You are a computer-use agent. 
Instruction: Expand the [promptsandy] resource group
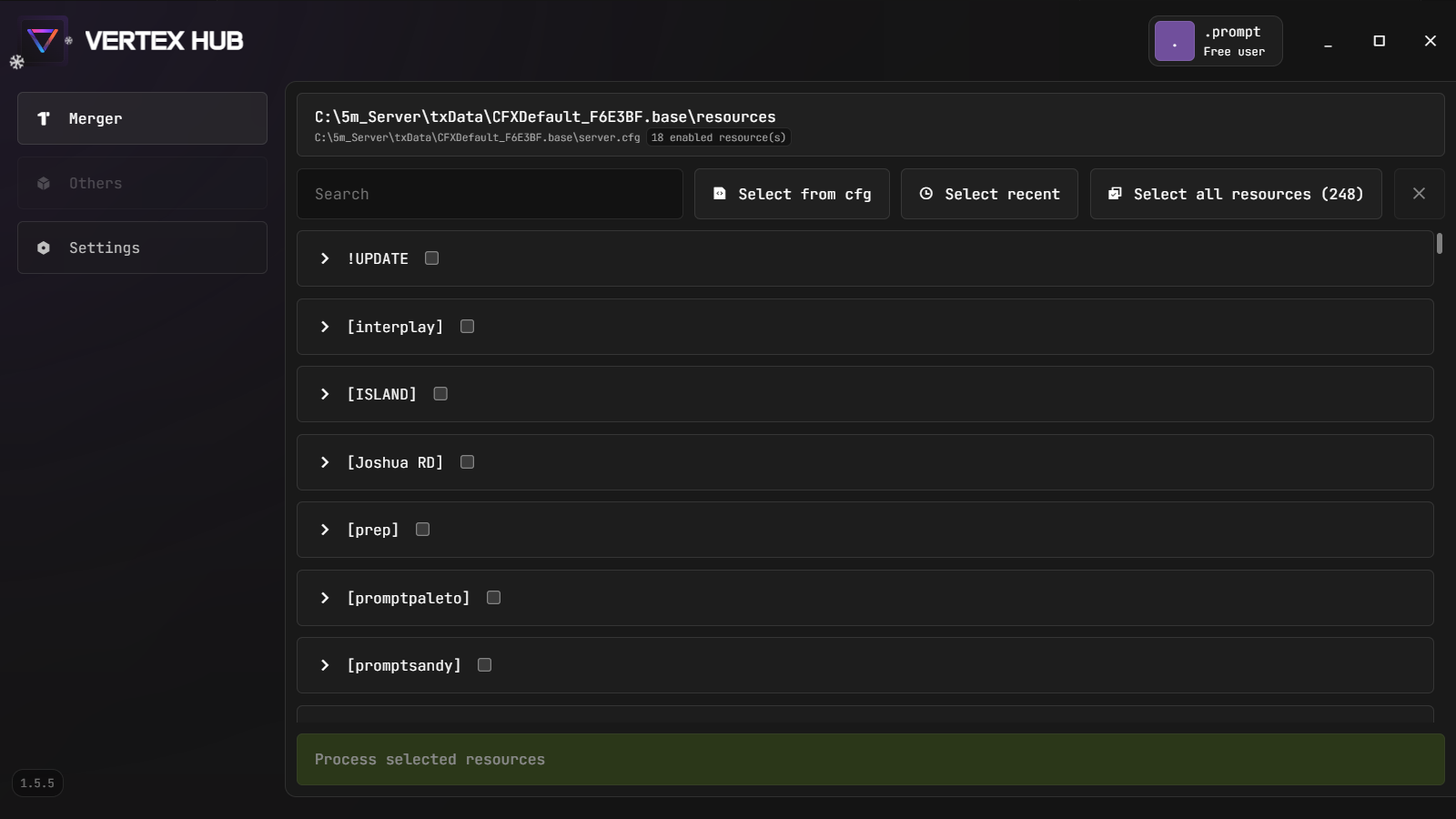point(325,665)
